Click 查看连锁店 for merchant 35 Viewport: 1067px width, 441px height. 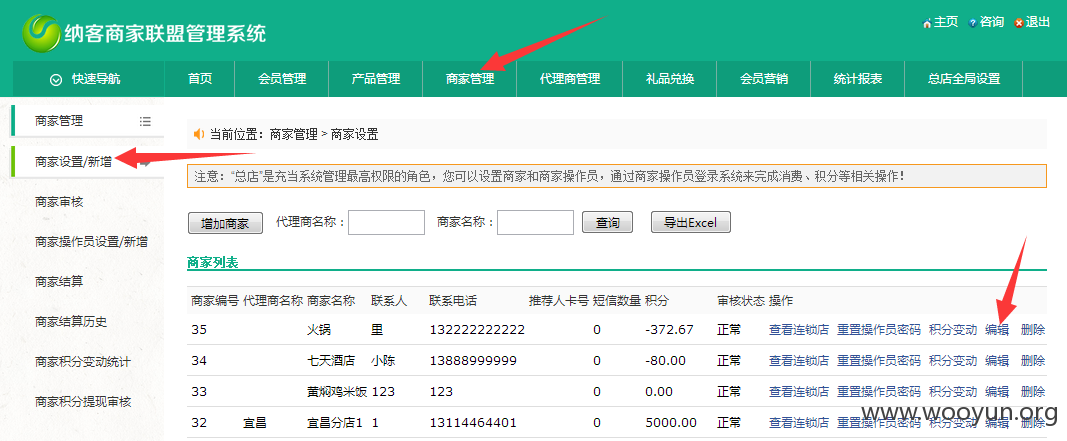click(x=799, y=329)
